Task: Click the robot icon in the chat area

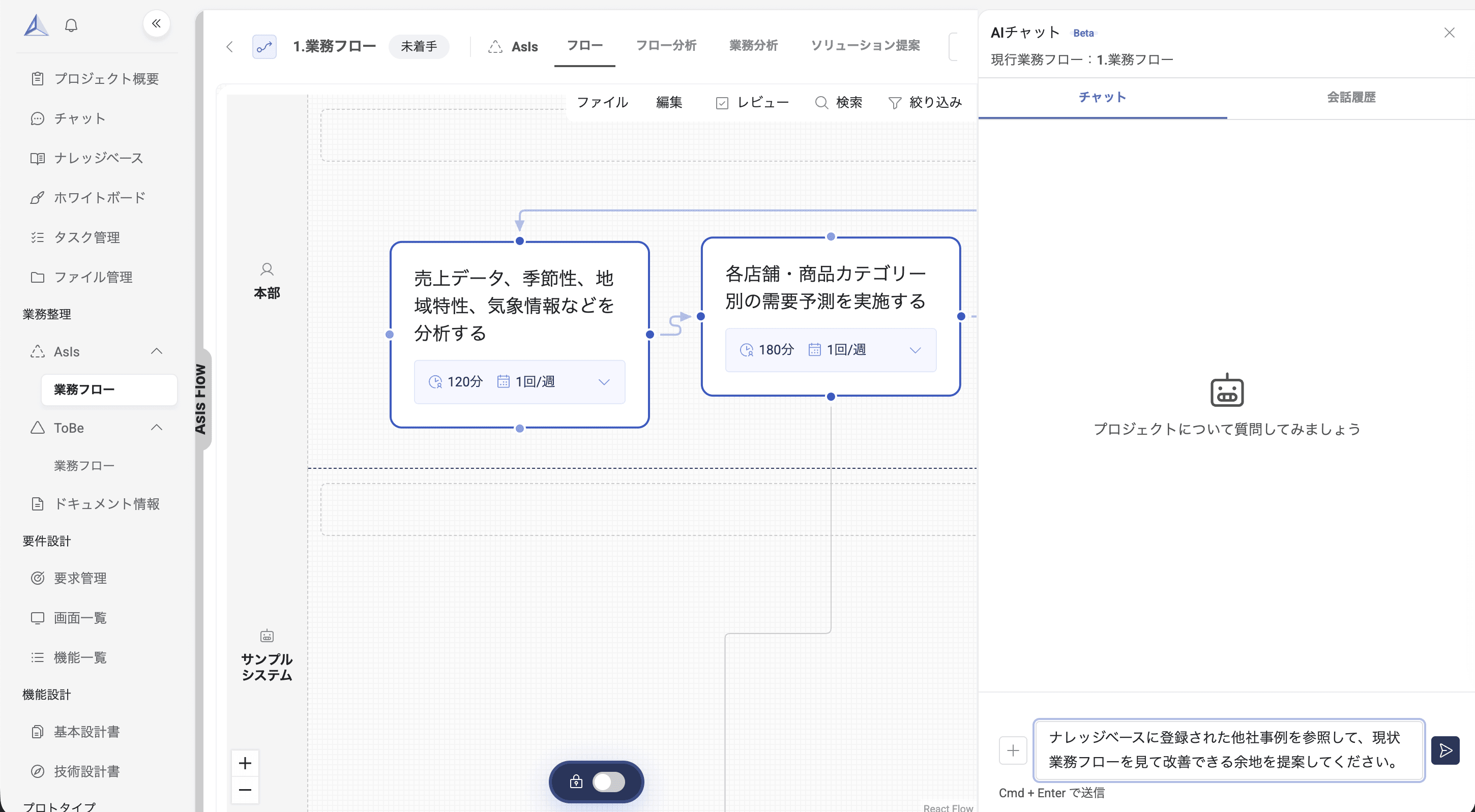Action: click(x=1226, y=390)
